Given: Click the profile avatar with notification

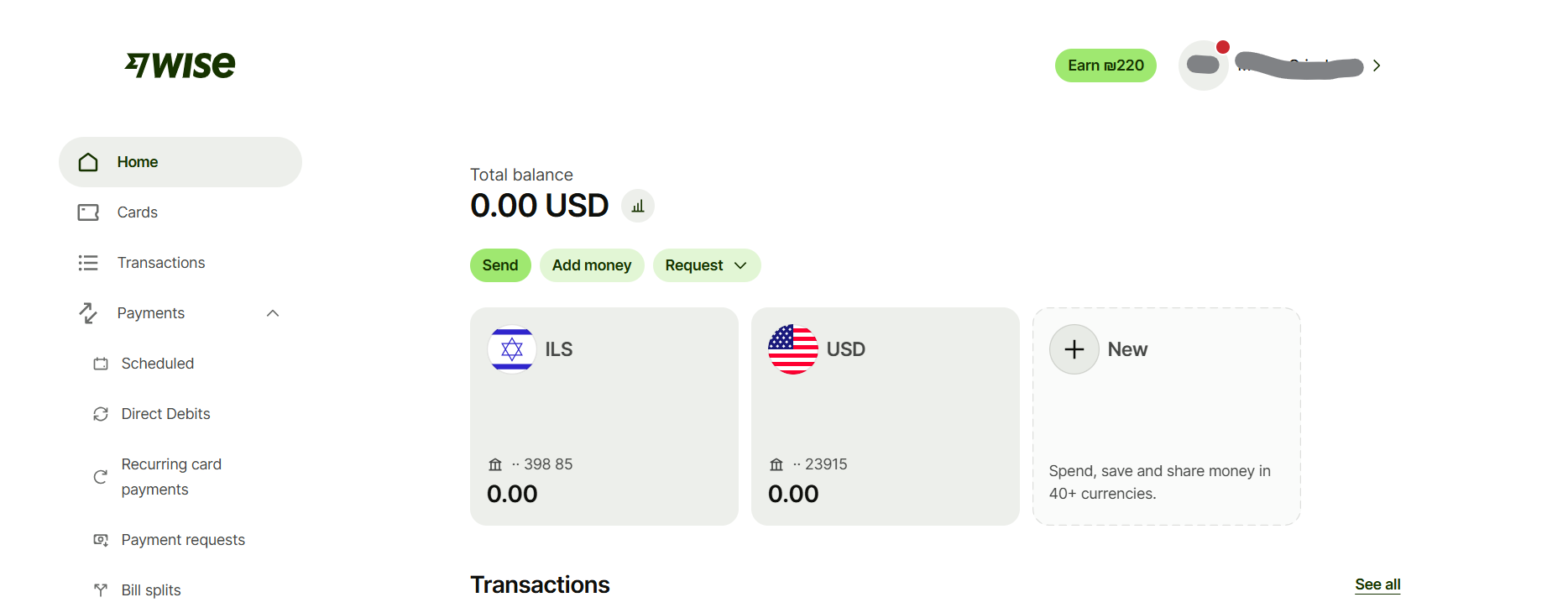Looking at the screenshot, I should 1204,65.
